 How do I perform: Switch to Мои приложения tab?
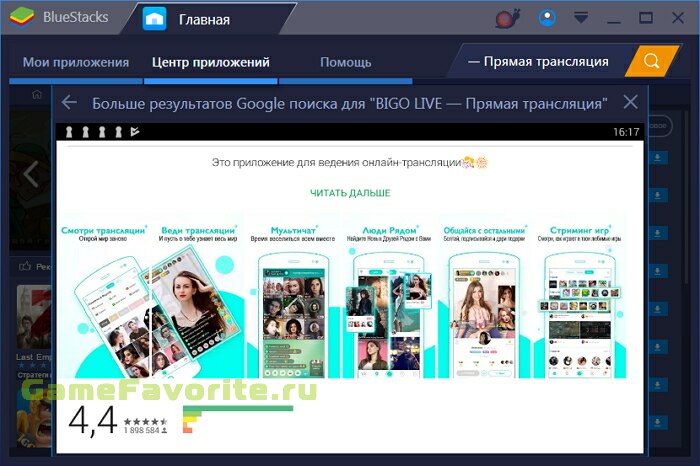click(76, 62)
